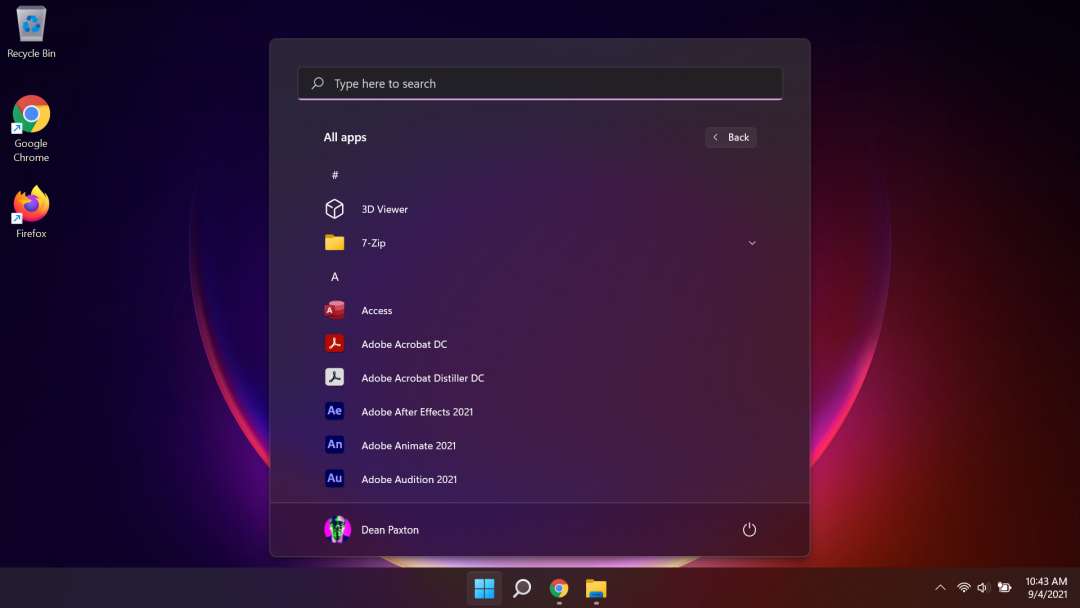This screenshot has width=1080, height=608.
Task: Open Adobe Audition 2021
Action: (408, 480)
